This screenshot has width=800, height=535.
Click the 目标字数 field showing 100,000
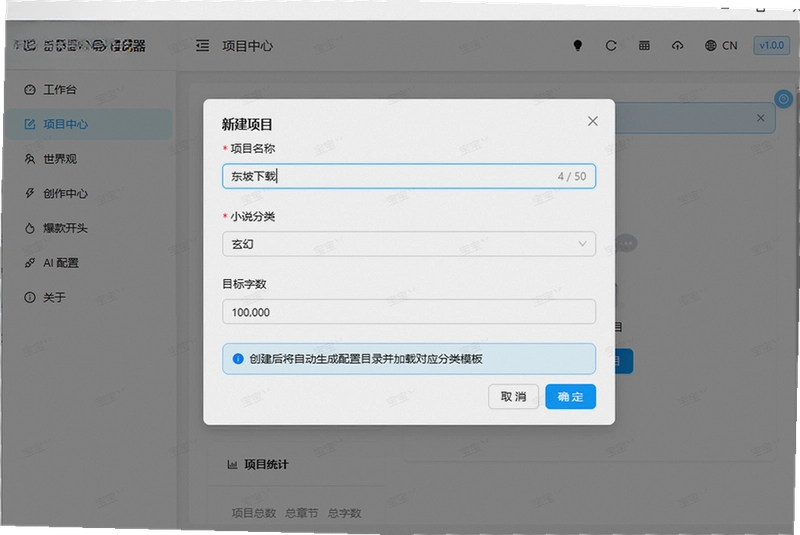(409, 312)
